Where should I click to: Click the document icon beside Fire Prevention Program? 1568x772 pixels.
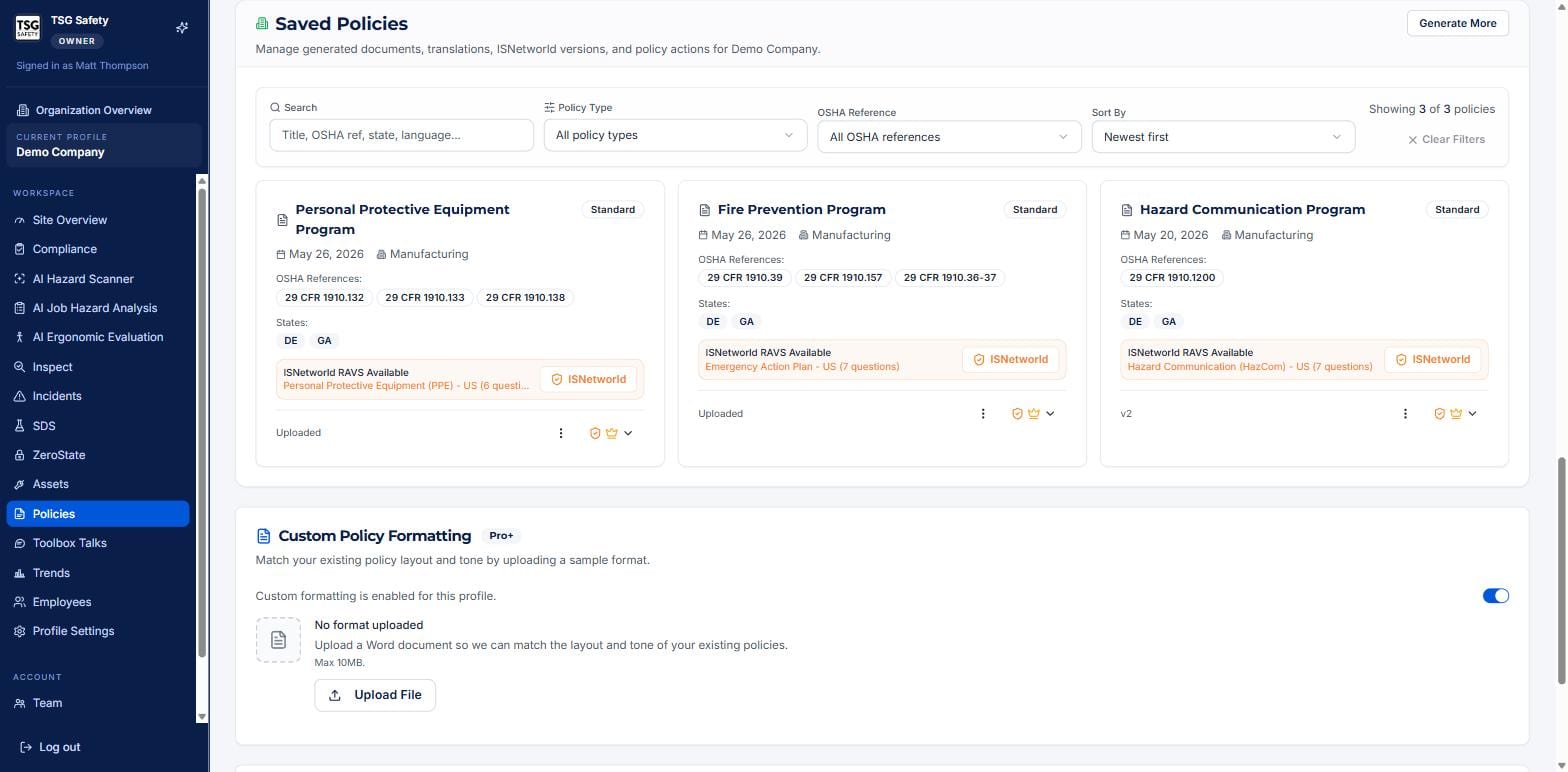point(704,210)
